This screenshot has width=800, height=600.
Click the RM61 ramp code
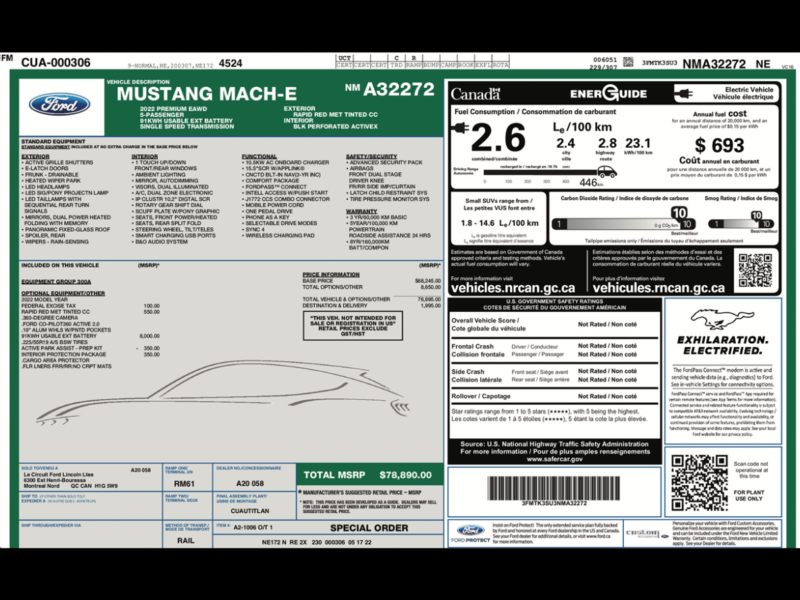[184, 484]
